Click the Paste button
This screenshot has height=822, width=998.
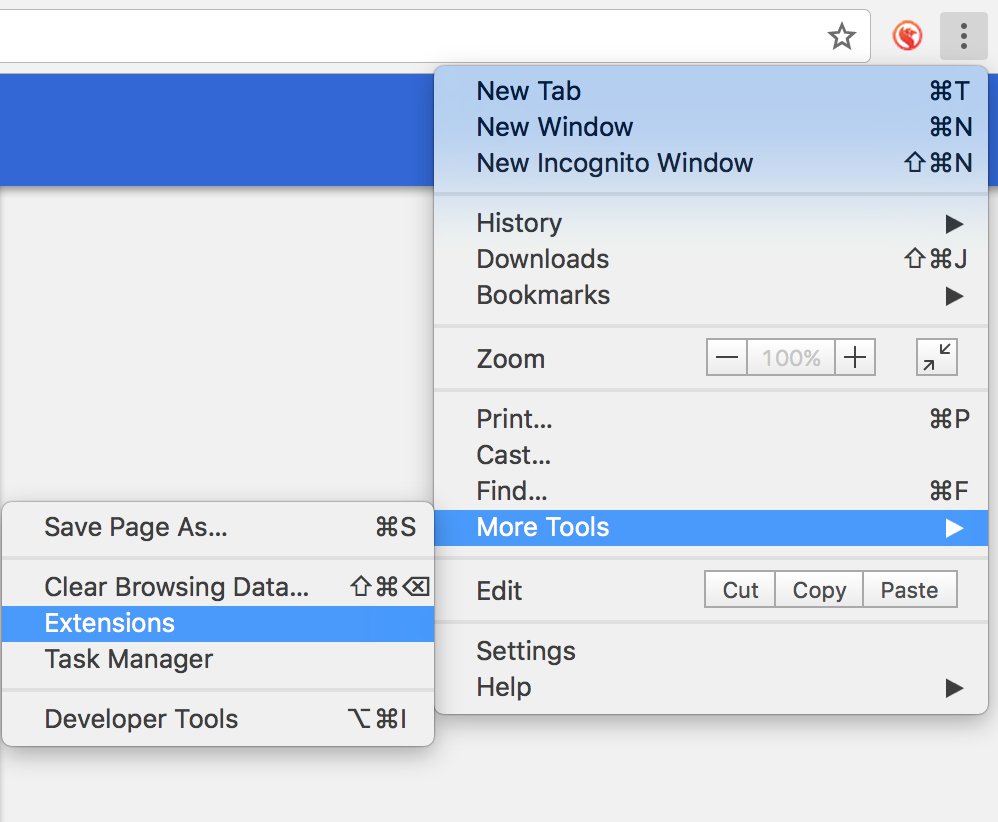tap(909, 590)
